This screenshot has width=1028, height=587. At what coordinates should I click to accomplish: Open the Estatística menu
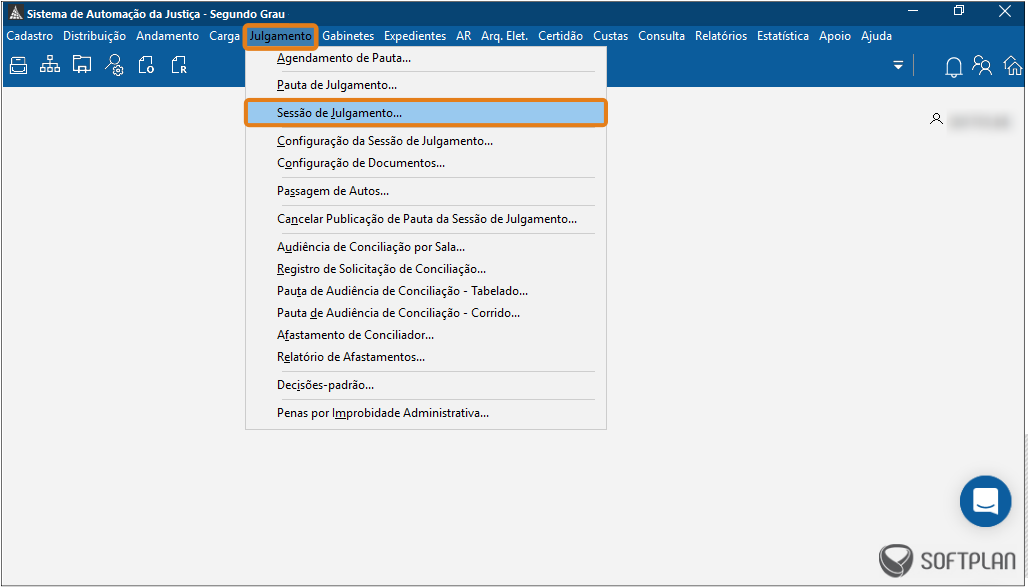pos(783,36)
